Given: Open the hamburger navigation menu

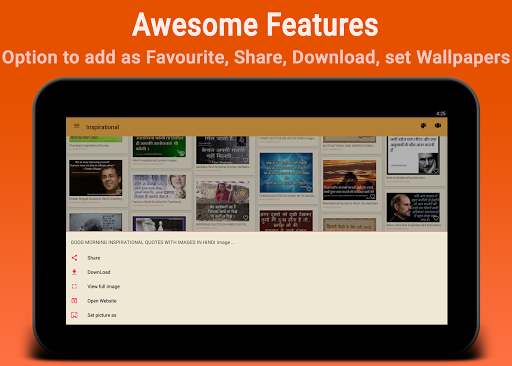Looking at the screenshot, I should pyautogui.click(x=77, y=126).
